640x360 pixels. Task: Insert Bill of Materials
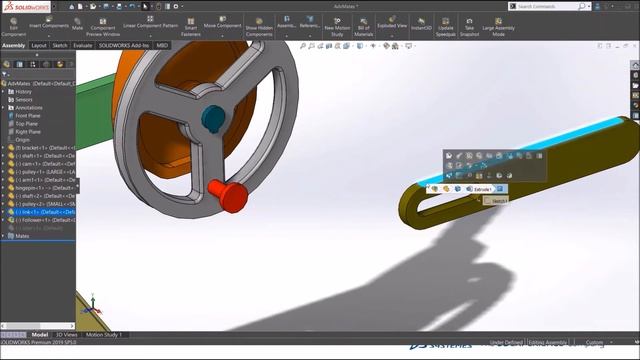363,27
